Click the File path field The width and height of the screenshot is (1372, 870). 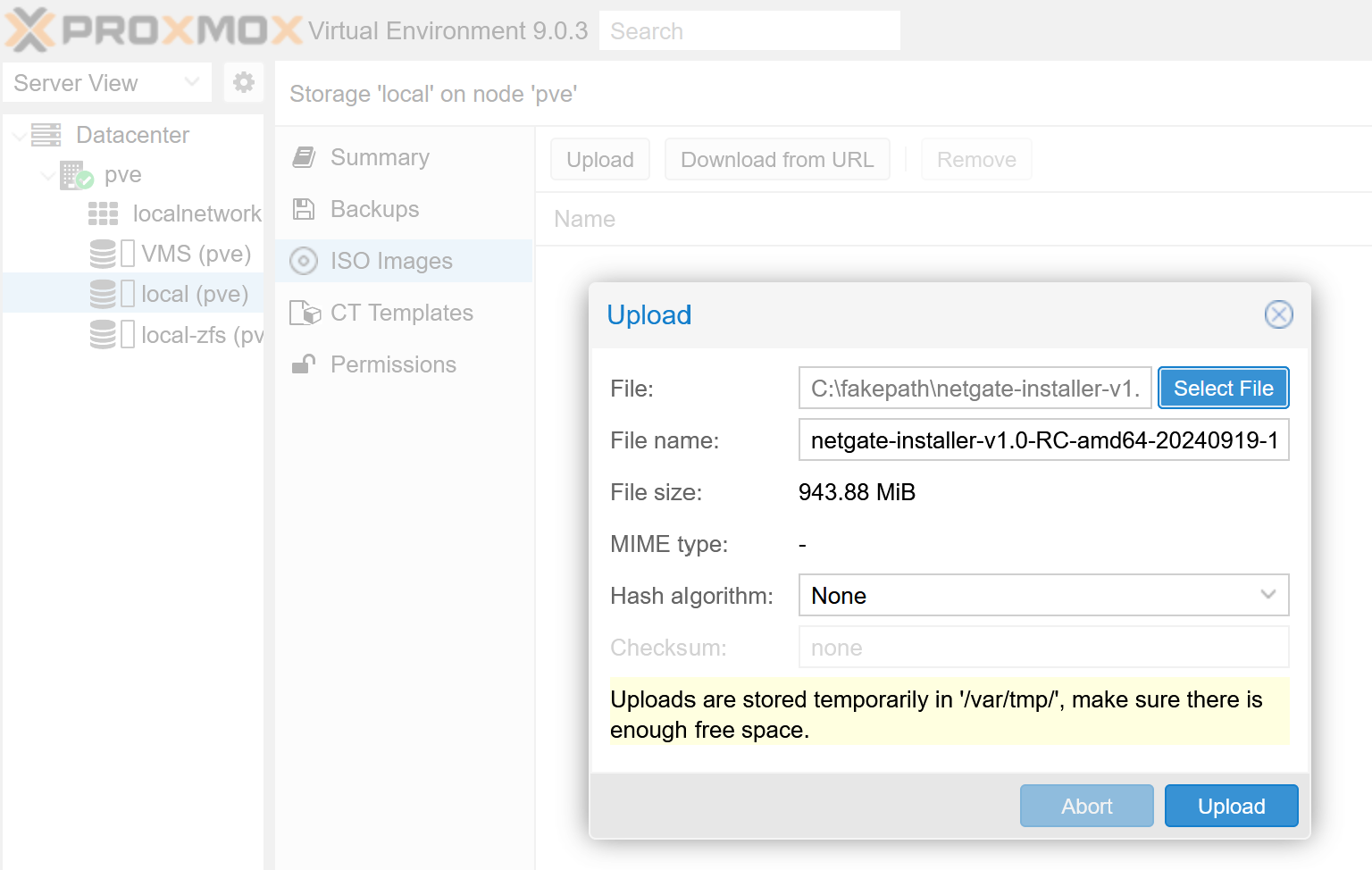click(975, 388)
